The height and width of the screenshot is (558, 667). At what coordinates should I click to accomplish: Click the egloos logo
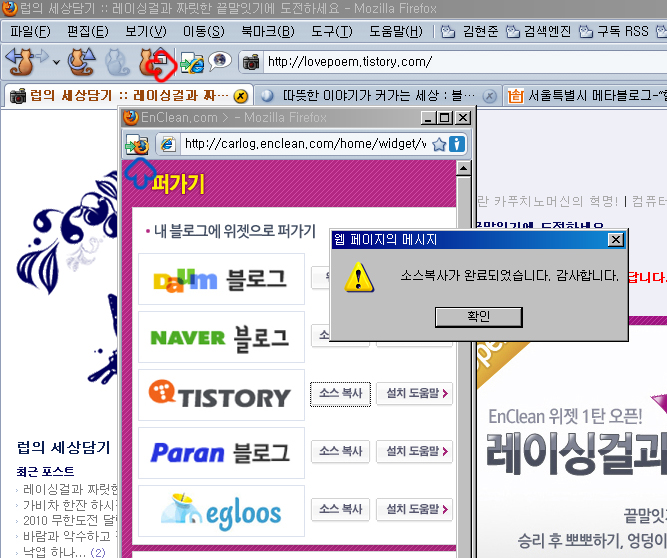coord(221,510)
